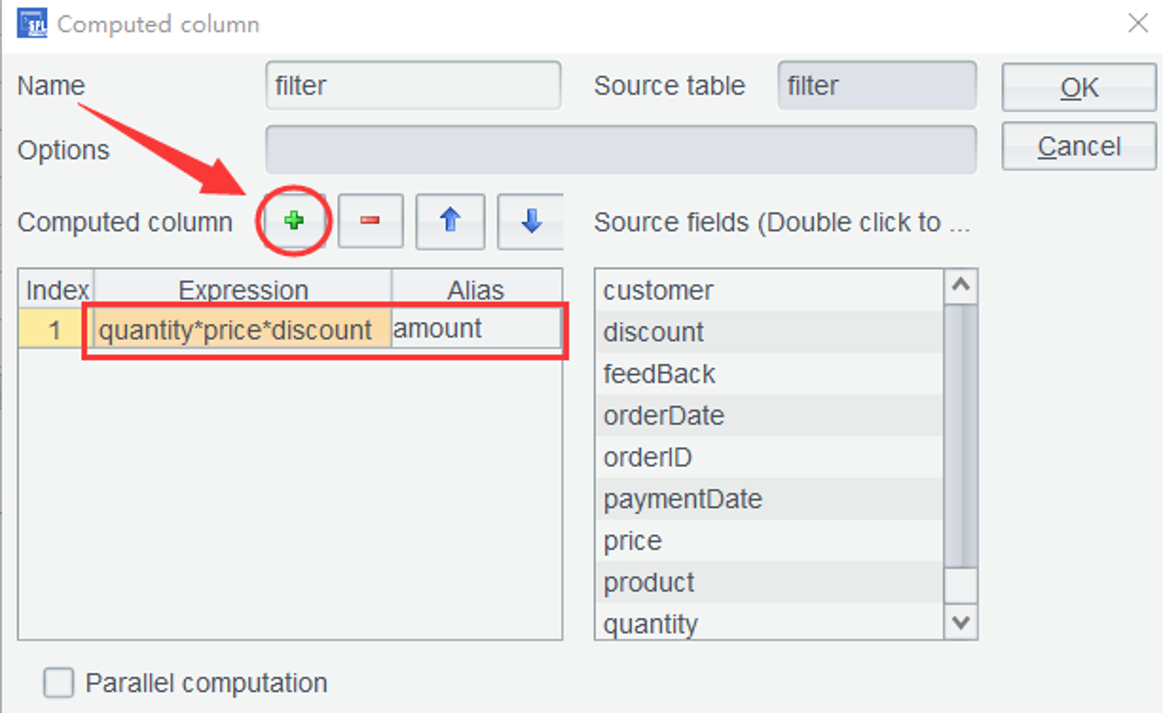The height and width of the screenshot is (719, 1164).
Task: Click the red minus delete-row icon
Action: 370,221
